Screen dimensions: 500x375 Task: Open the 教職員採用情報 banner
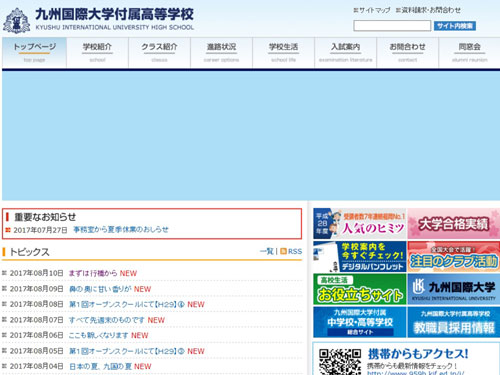coord(453,322)
